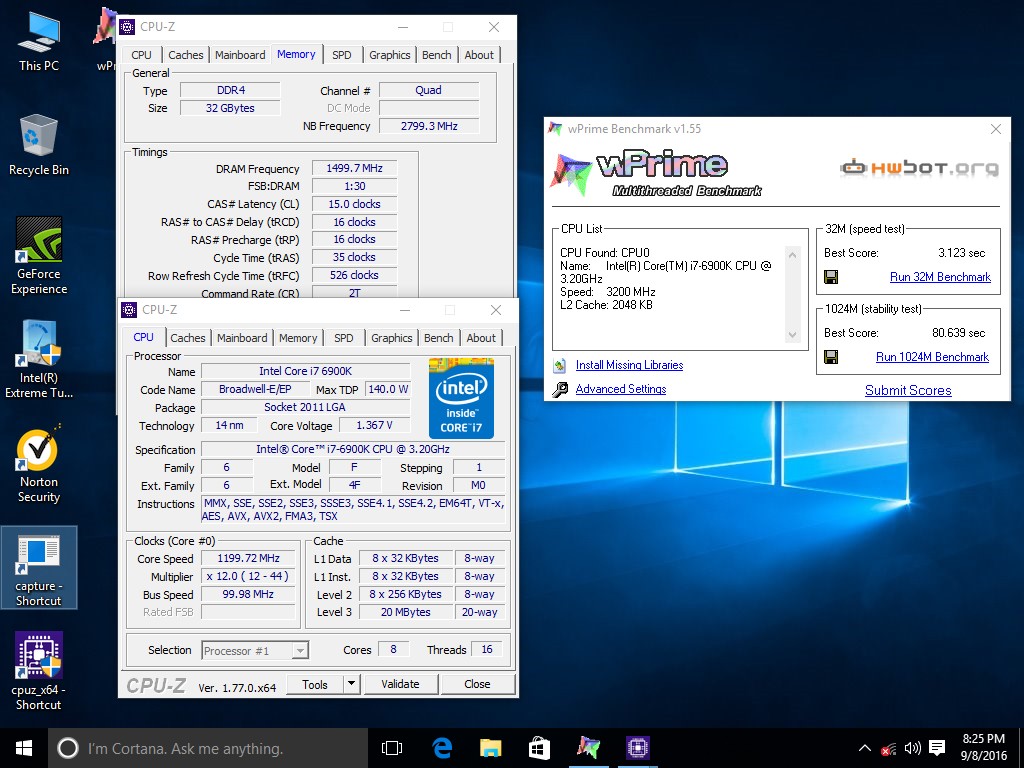Viewport: 1024px width, 768px height.
Task: Click Specification field Intel Core i7-6900K
Action: pyautogui.click(x=353, y=449)
